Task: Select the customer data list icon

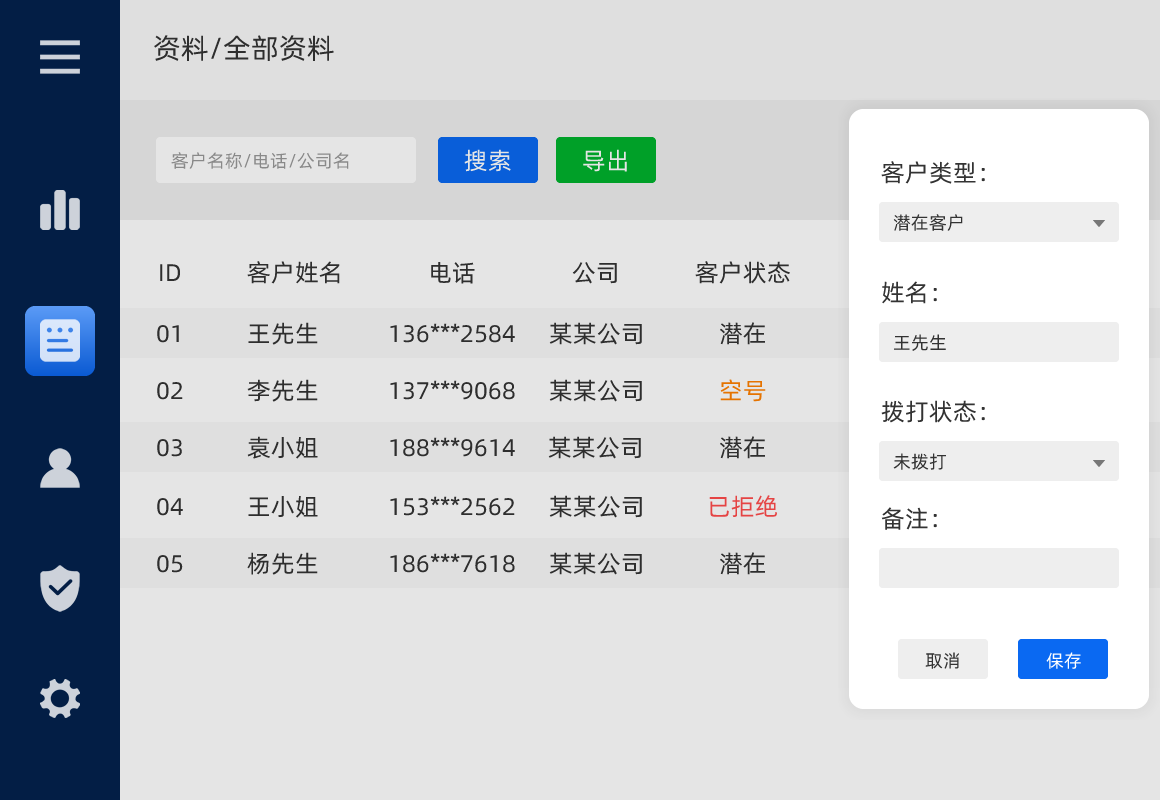Action: click(60, 341)
